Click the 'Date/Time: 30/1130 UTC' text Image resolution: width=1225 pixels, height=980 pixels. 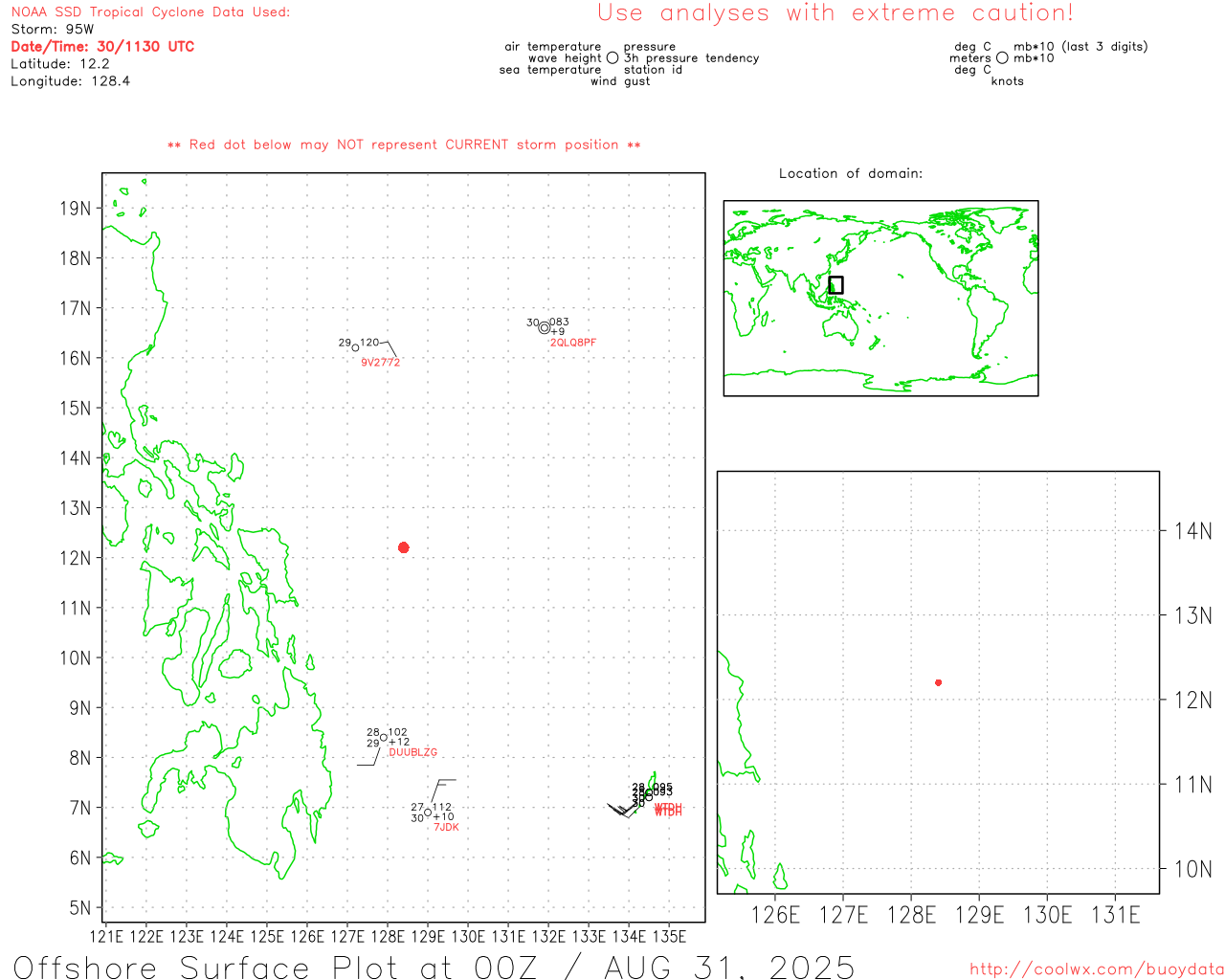click(102, 46)
